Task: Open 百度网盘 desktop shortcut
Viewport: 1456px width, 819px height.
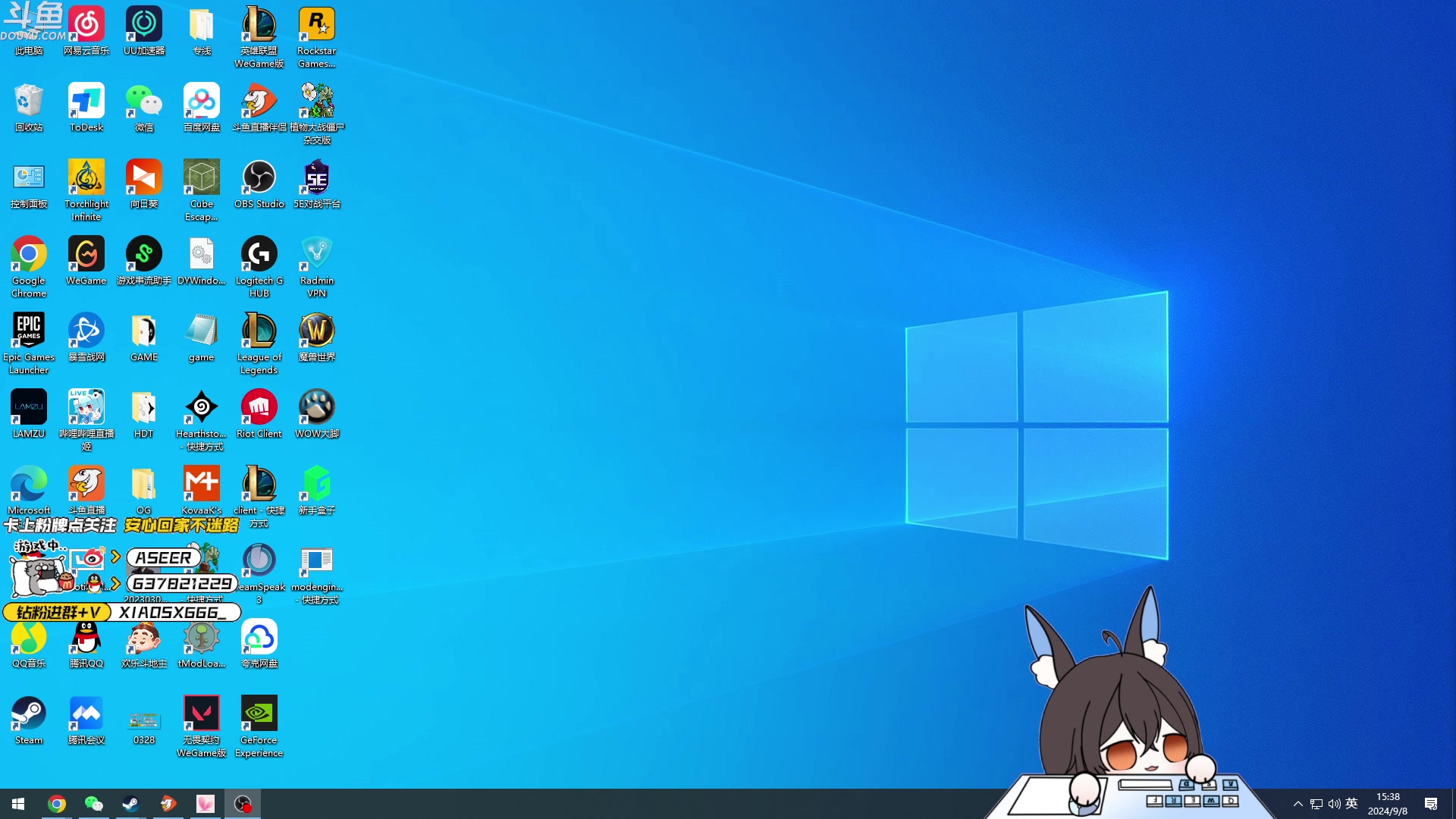Action: 202,107
